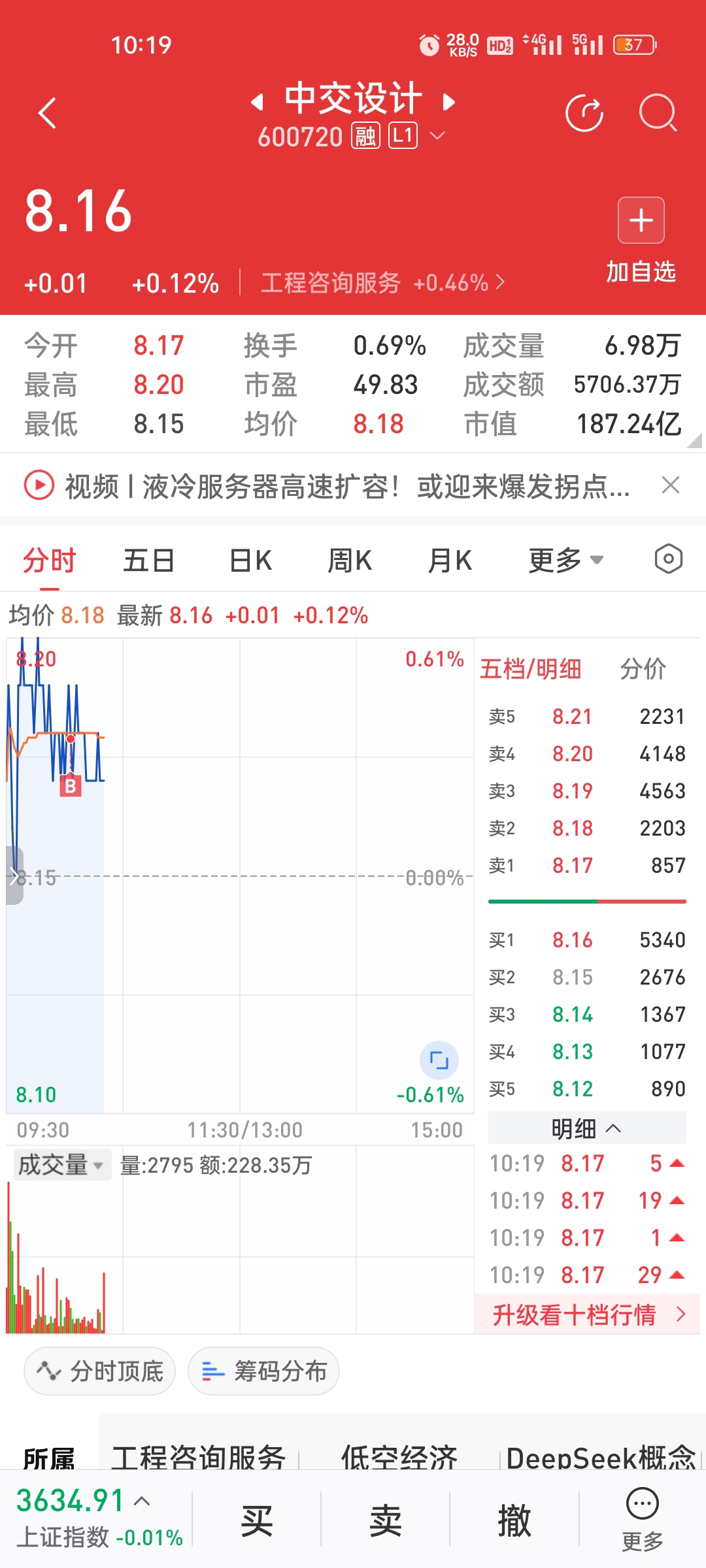This screenshot has width=706, height=1568.
Task: Open 工程咨询服务 sector link
Action: [x=383, y=283]
